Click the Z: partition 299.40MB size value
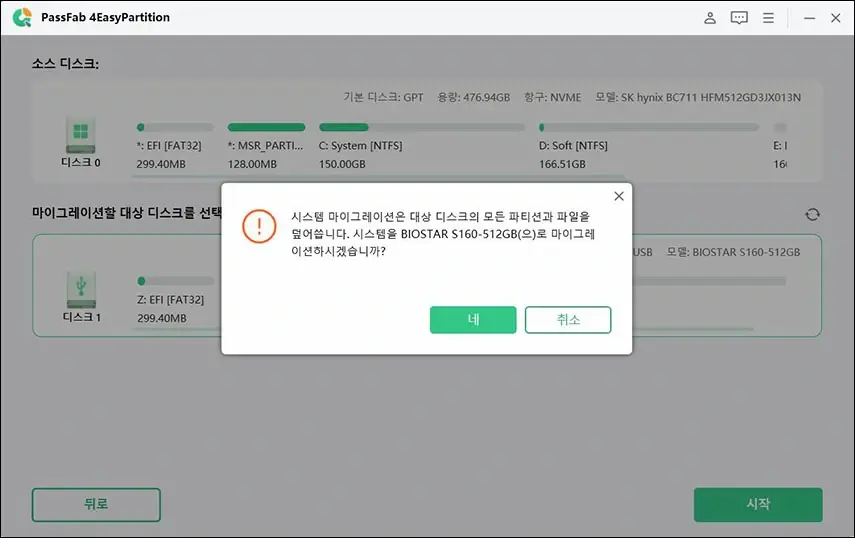This screenshot has height=538, width=855. click(161, 318)
